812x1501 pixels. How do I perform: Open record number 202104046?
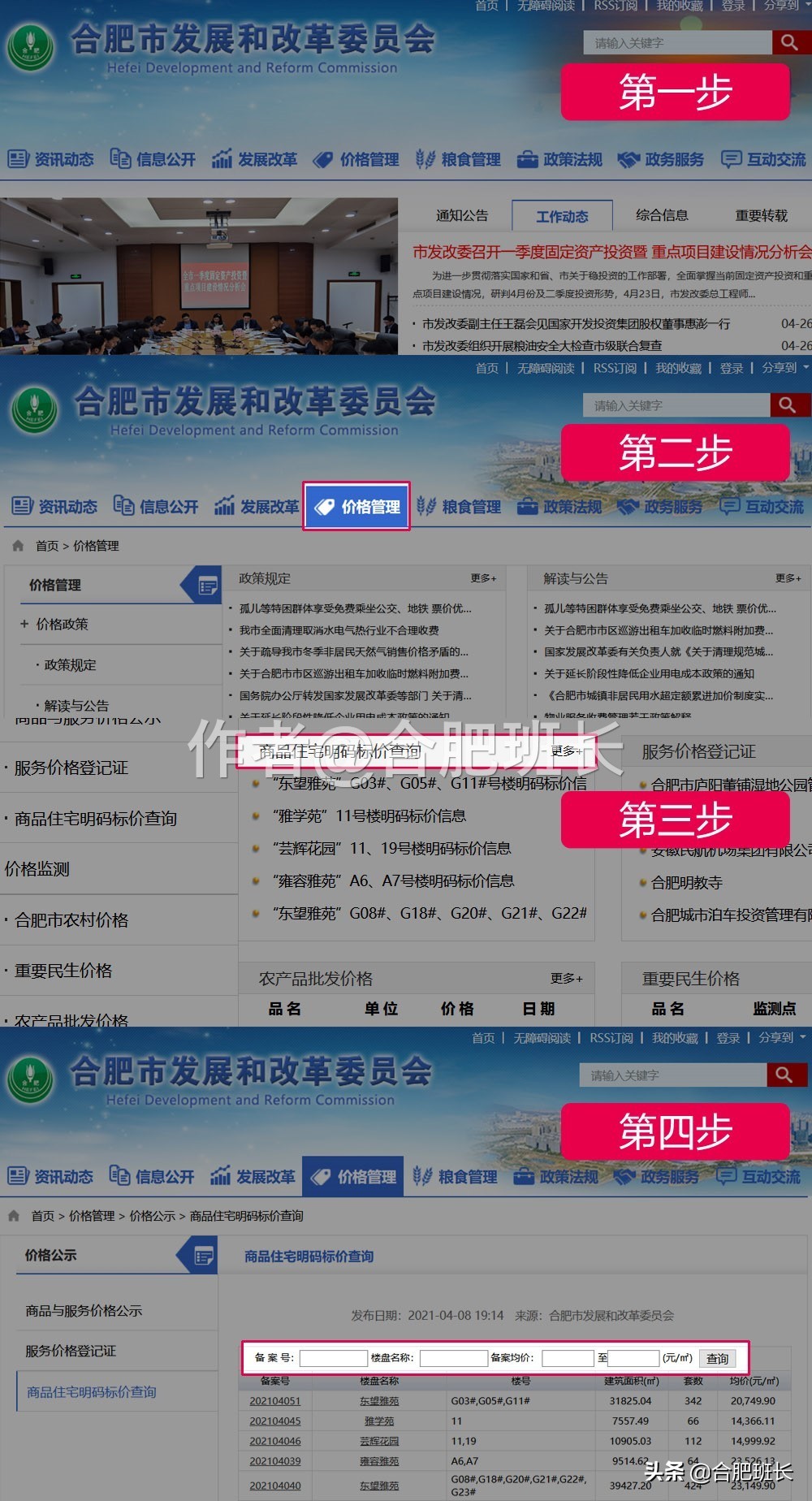[275, 1441]
